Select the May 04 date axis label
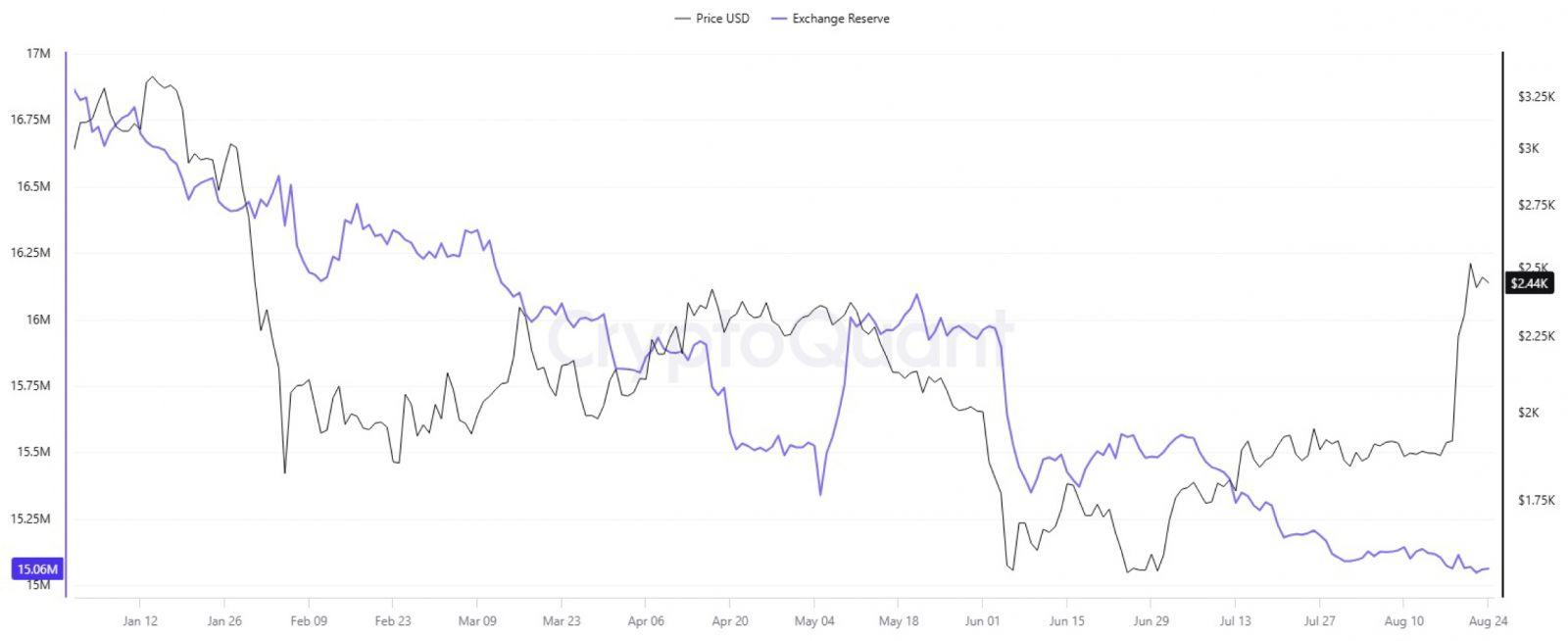 coord(814,620)
